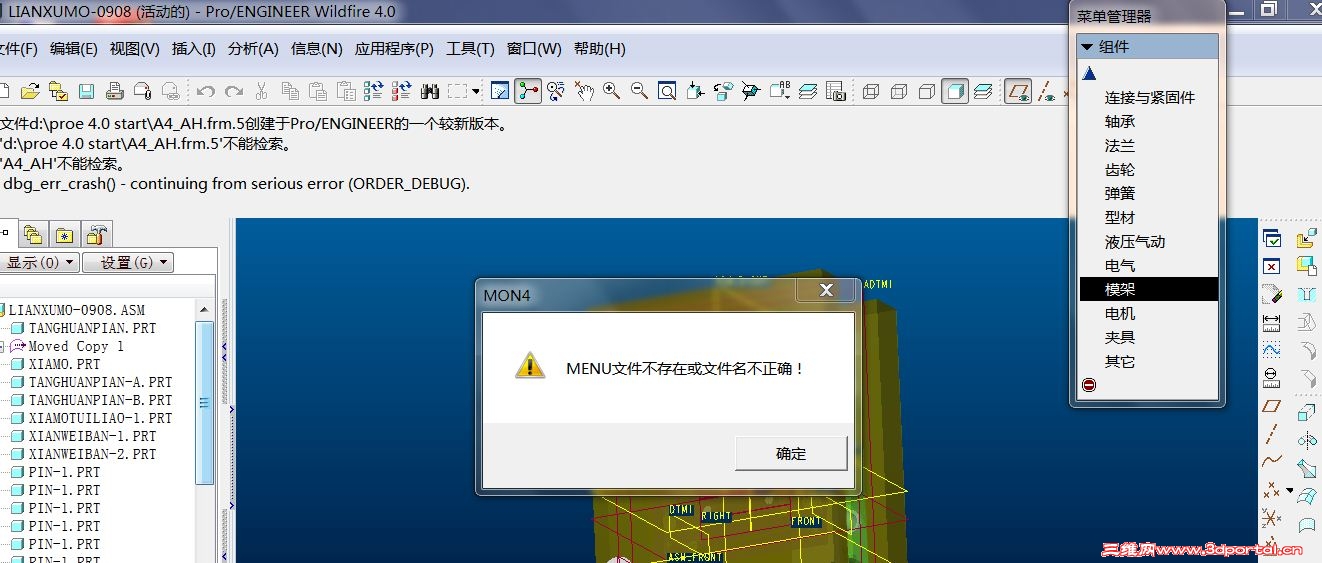Click the Zoom In magnifier icon
The width and height of the screenshot is (1322, 563).
611,91
